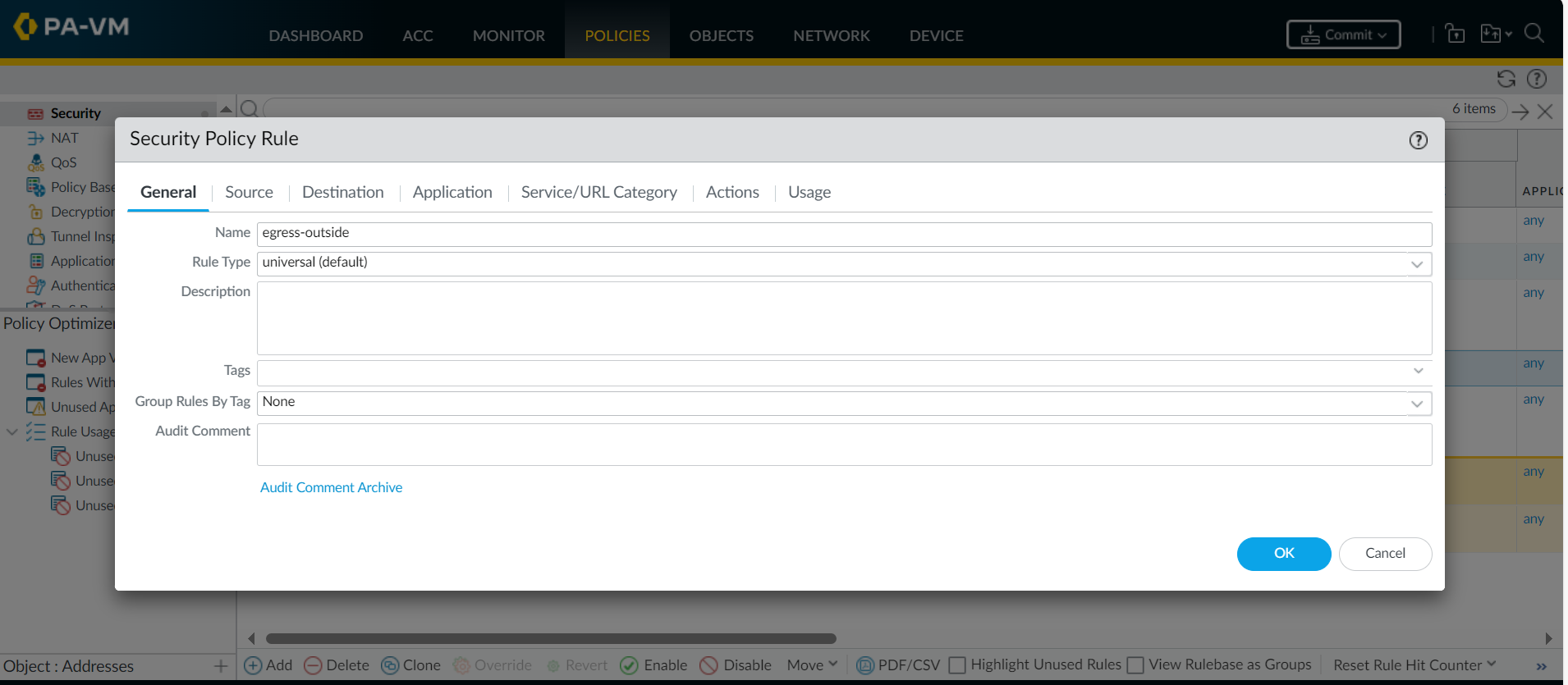The height and width of the screenshot is (685, 1568).
Task: Enable Highlight Unused Rules checkbox
Action: click(x=957, y=665)
